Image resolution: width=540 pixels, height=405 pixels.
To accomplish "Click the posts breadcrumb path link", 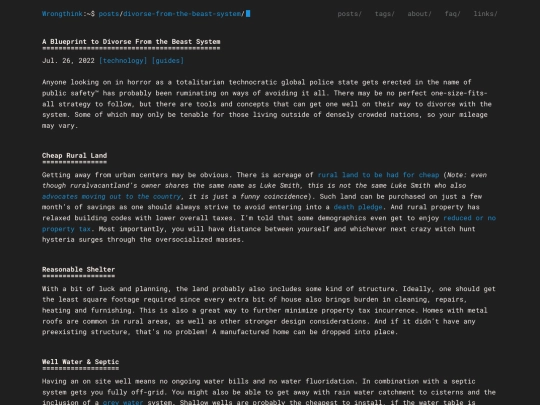I will click(108, 14).
